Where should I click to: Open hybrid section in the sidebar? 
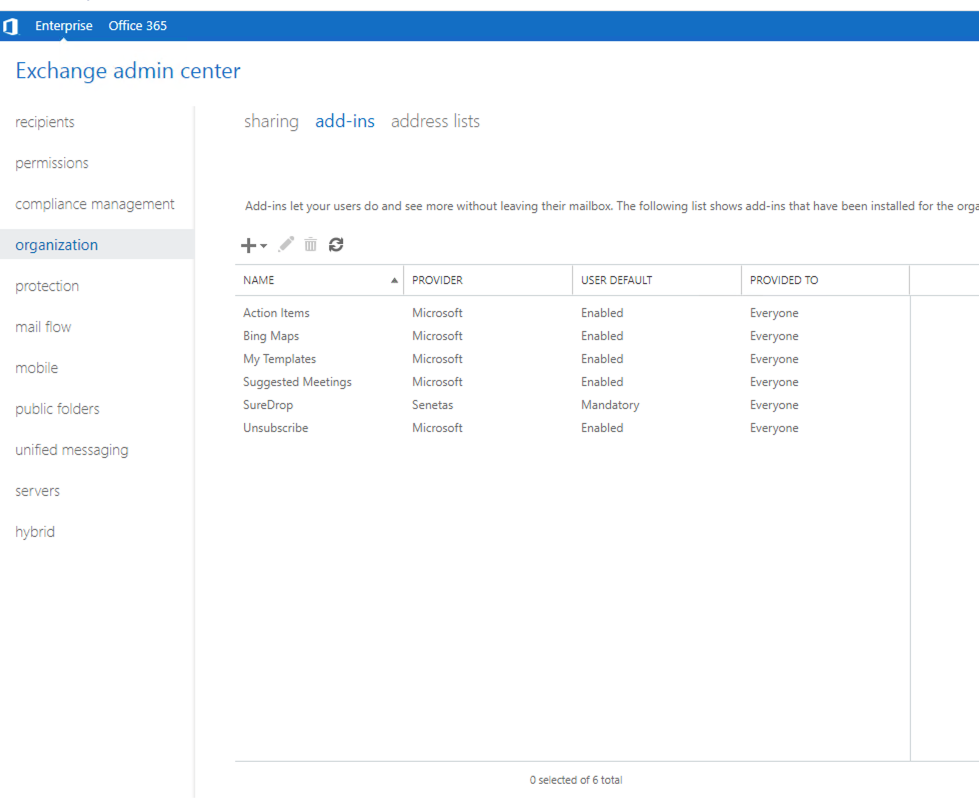click(x=35, y=532)
